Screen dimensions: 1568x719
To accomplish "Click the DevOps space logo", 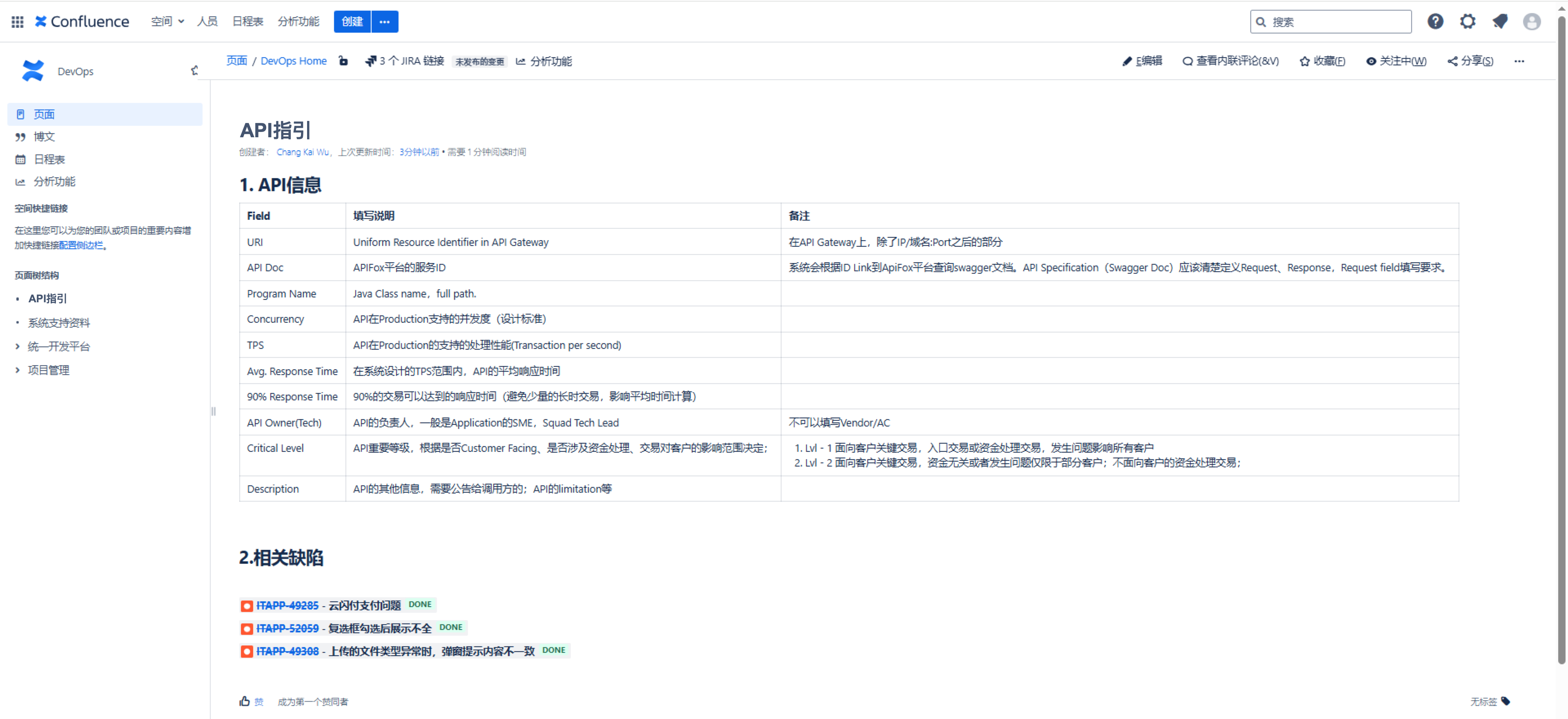I will click(x=33, y=71).
